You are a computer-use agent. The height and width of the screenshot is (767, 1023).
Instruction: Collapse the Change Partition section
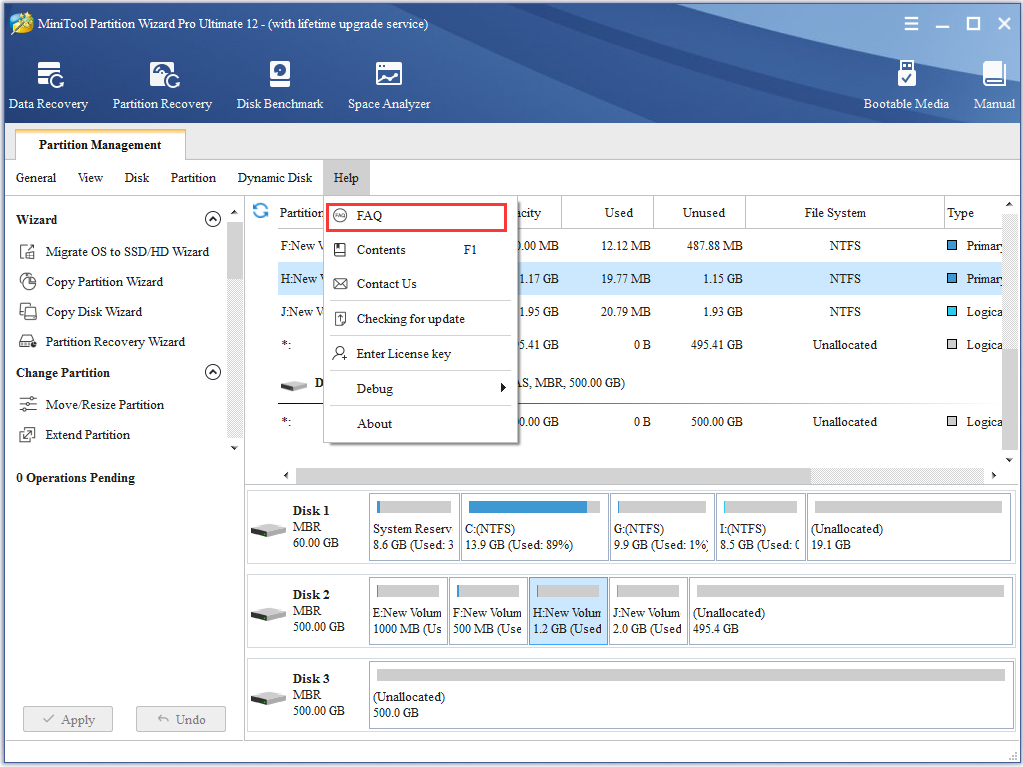[x=212, y=371]
